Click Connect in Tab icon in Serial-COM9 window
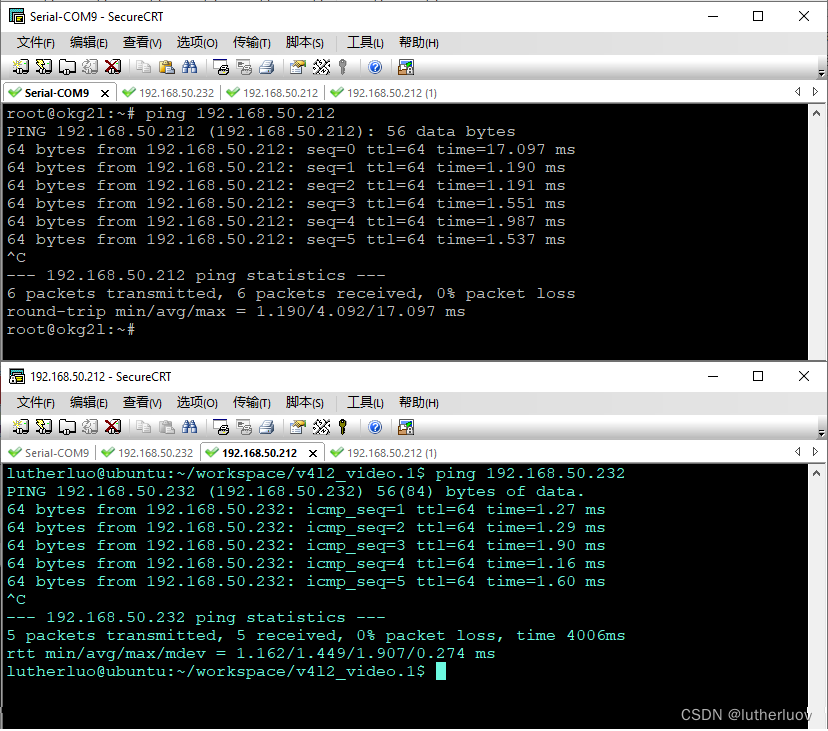828x731 pixels. pyautogui.click(x=67, y=67)
